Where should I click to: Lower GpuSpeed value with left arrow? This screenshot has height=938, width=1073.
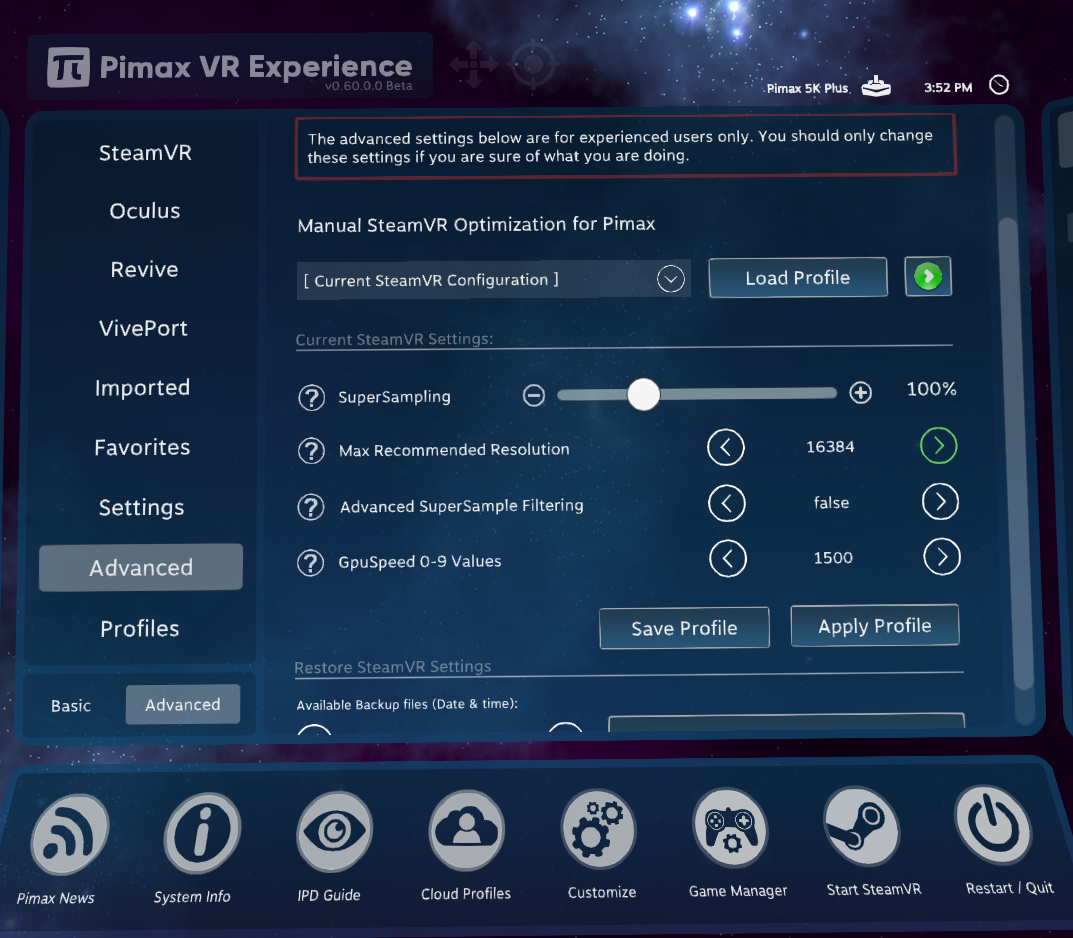point(728,559)
